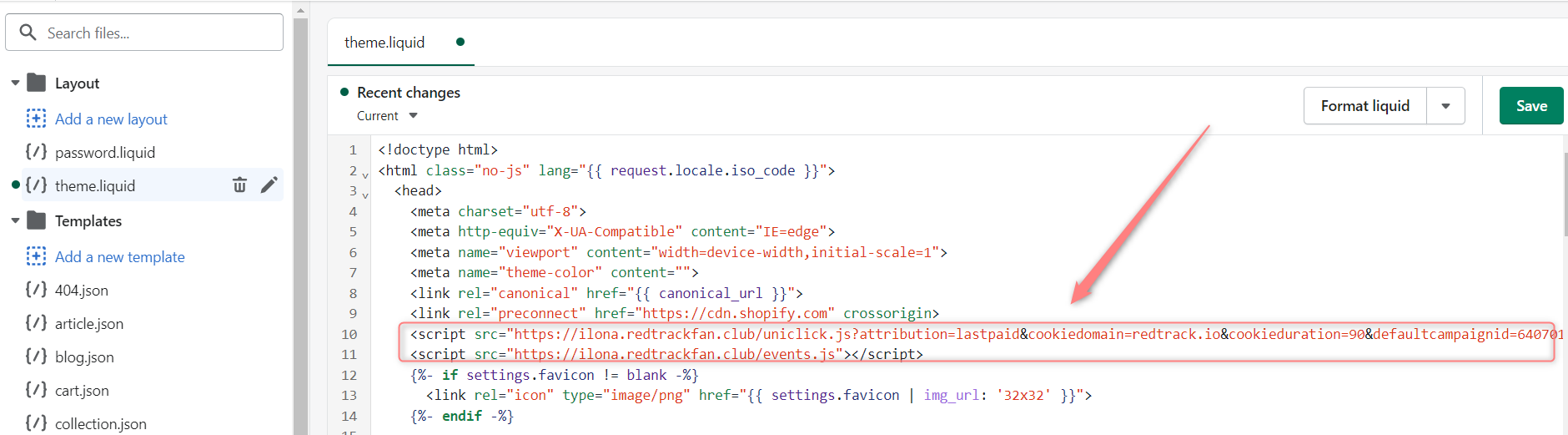
Task: Click the plus icon next to Add a new layout
Action: (x=36, y=119)
